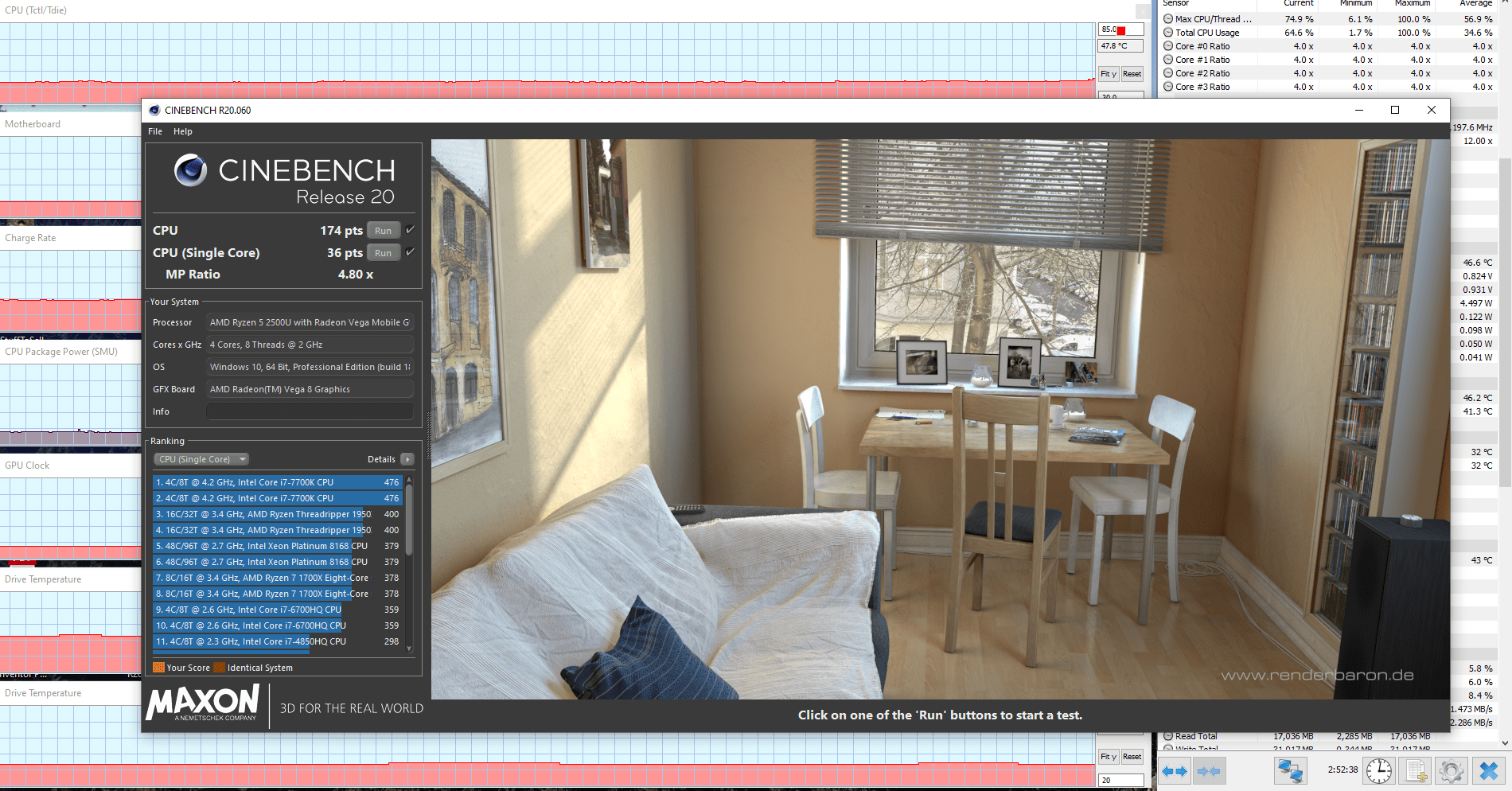Image resolution: width=1512 pixels, height=791 pixels.
Task: Click the rendered room preview image
Action: click(940, 419)
